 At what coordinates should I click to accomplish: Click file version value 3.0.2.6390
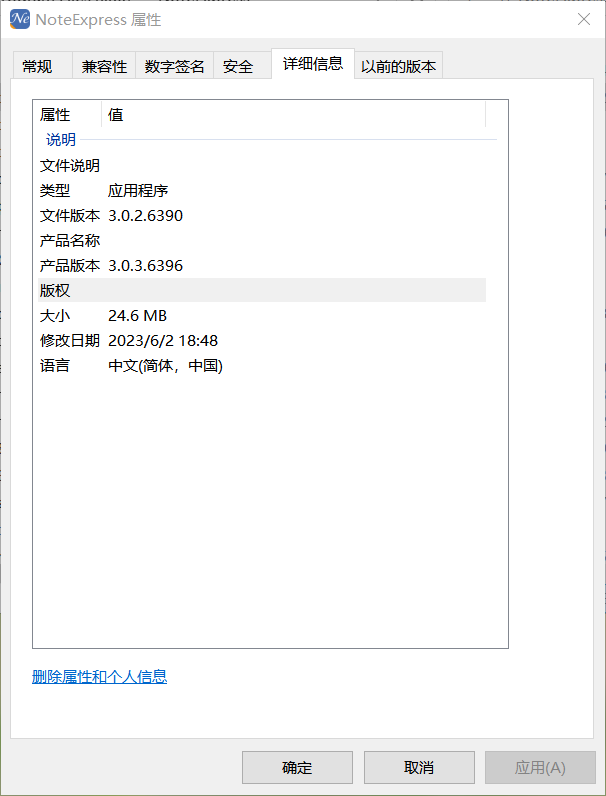[146, 216]
